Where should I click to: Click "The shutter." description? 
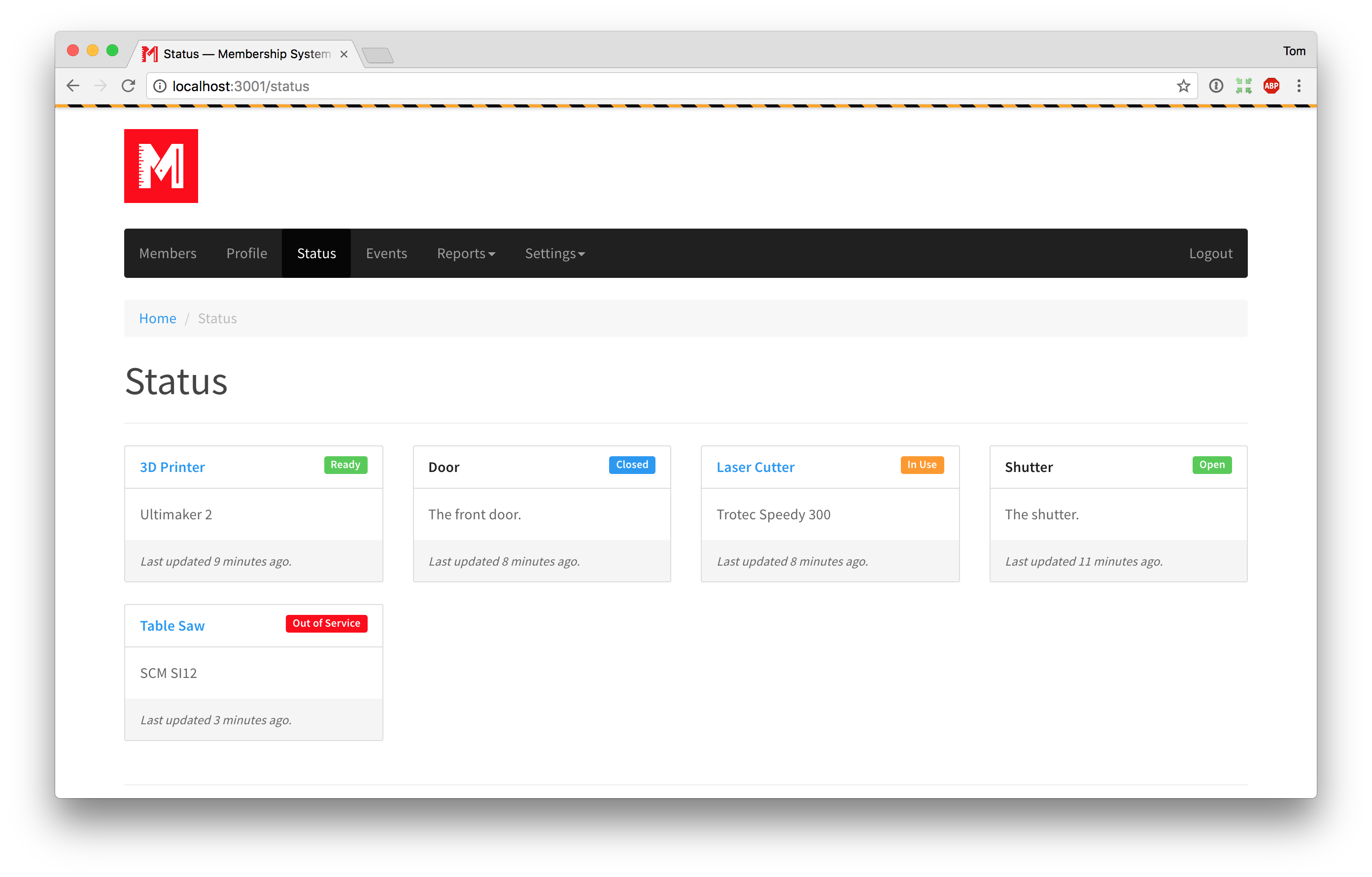1041,514
